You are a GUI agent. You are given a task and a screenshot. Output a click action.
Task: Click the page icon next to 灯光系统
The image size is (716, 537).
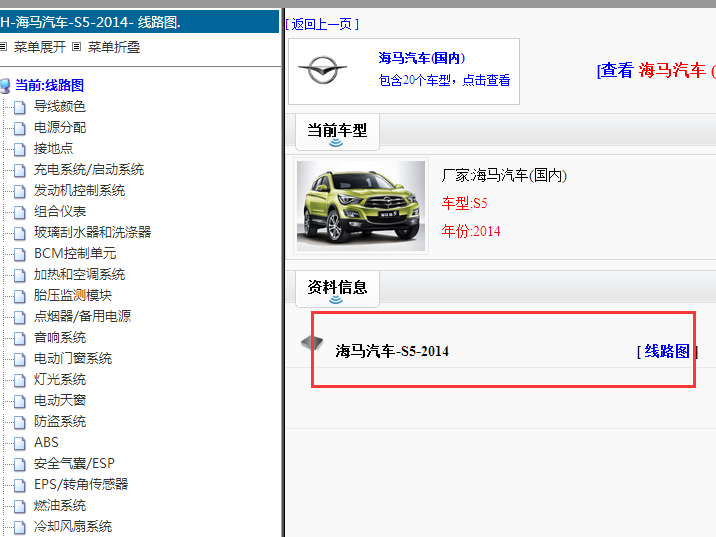pyautogui.click(x=20, y=380)
